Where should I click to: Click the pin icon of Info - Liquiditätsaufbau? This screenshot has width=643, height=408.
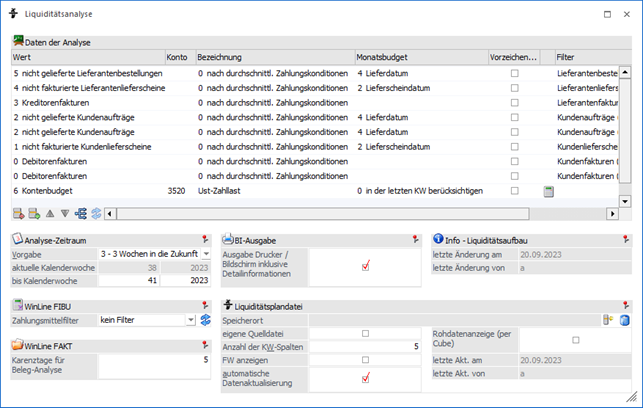[625, 239]
